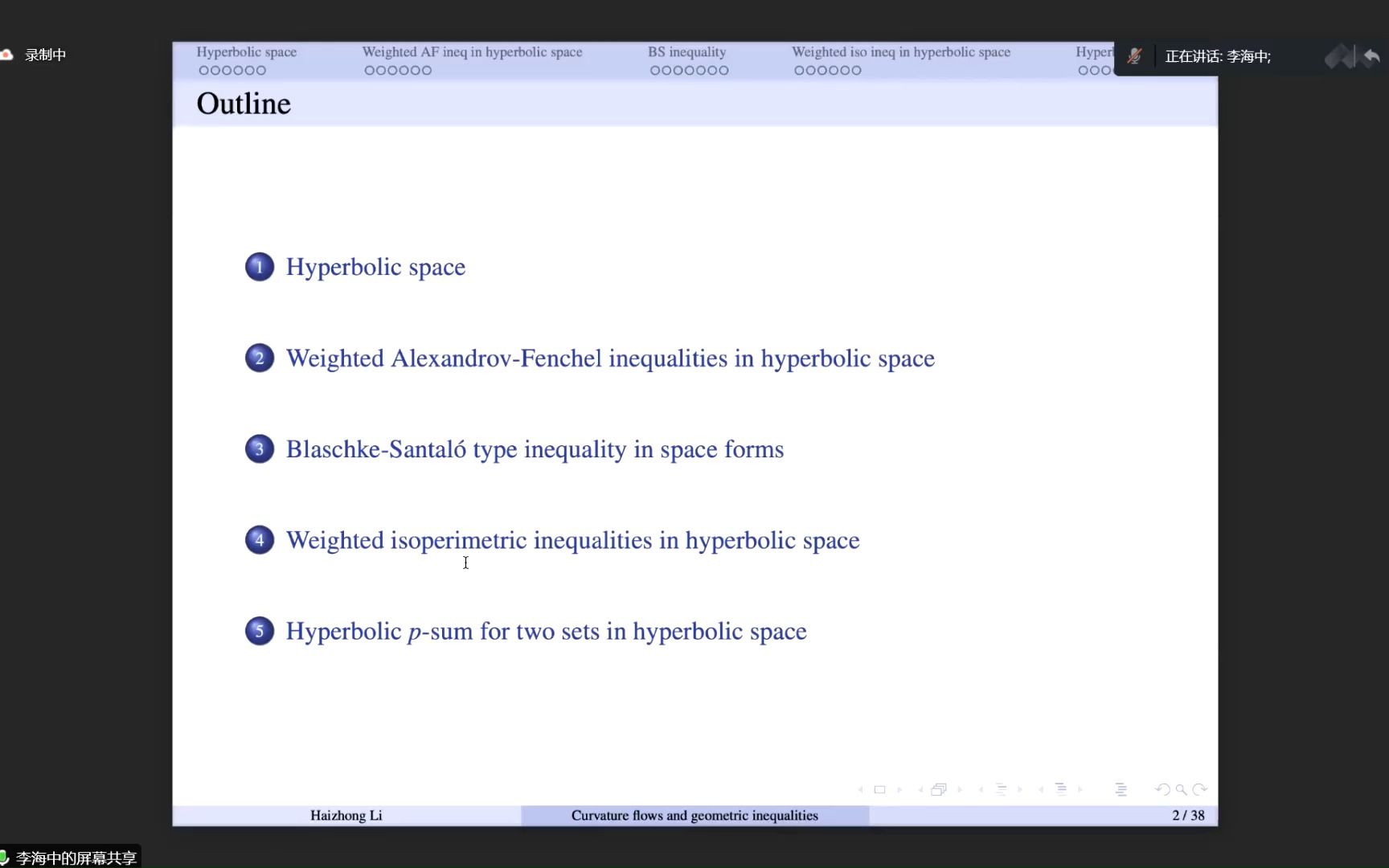Click the Beamer section lines icon
Screen dimensions: 1389x868
(1061, 789)
